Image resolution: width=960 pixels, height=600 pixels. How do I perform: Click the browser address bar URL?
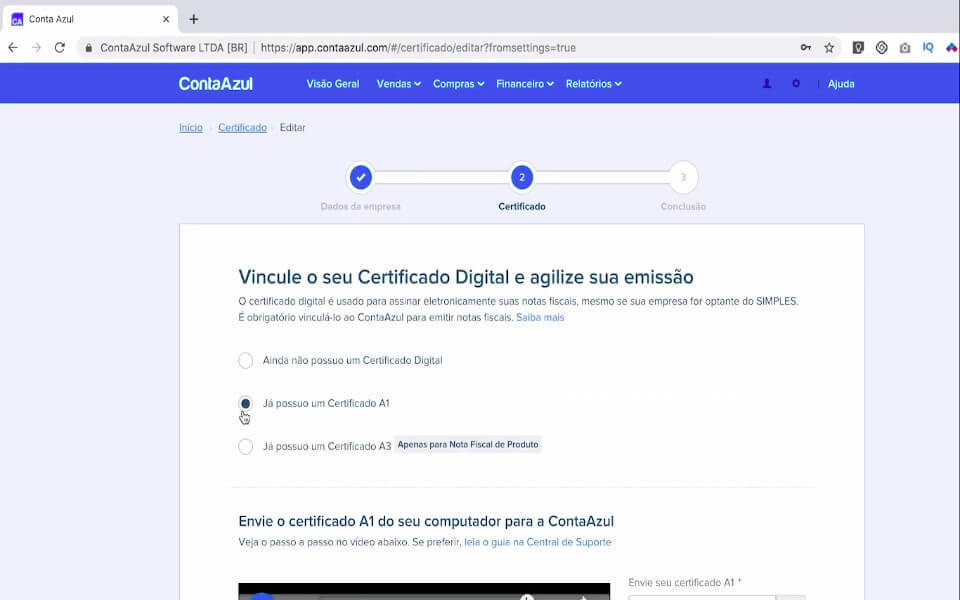click(418, 47)
